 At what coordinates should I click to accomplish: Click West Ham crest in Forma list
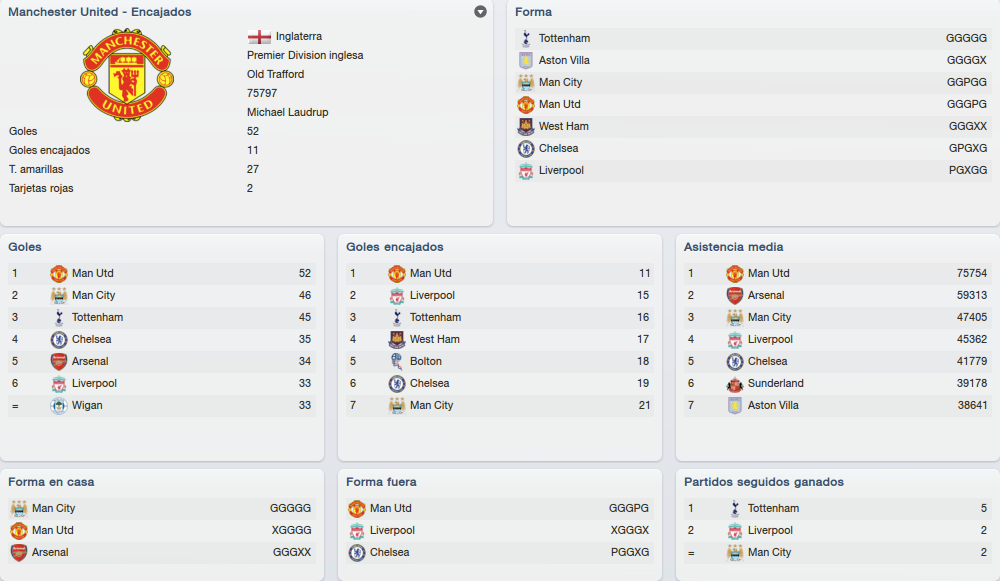click(526, 126)
